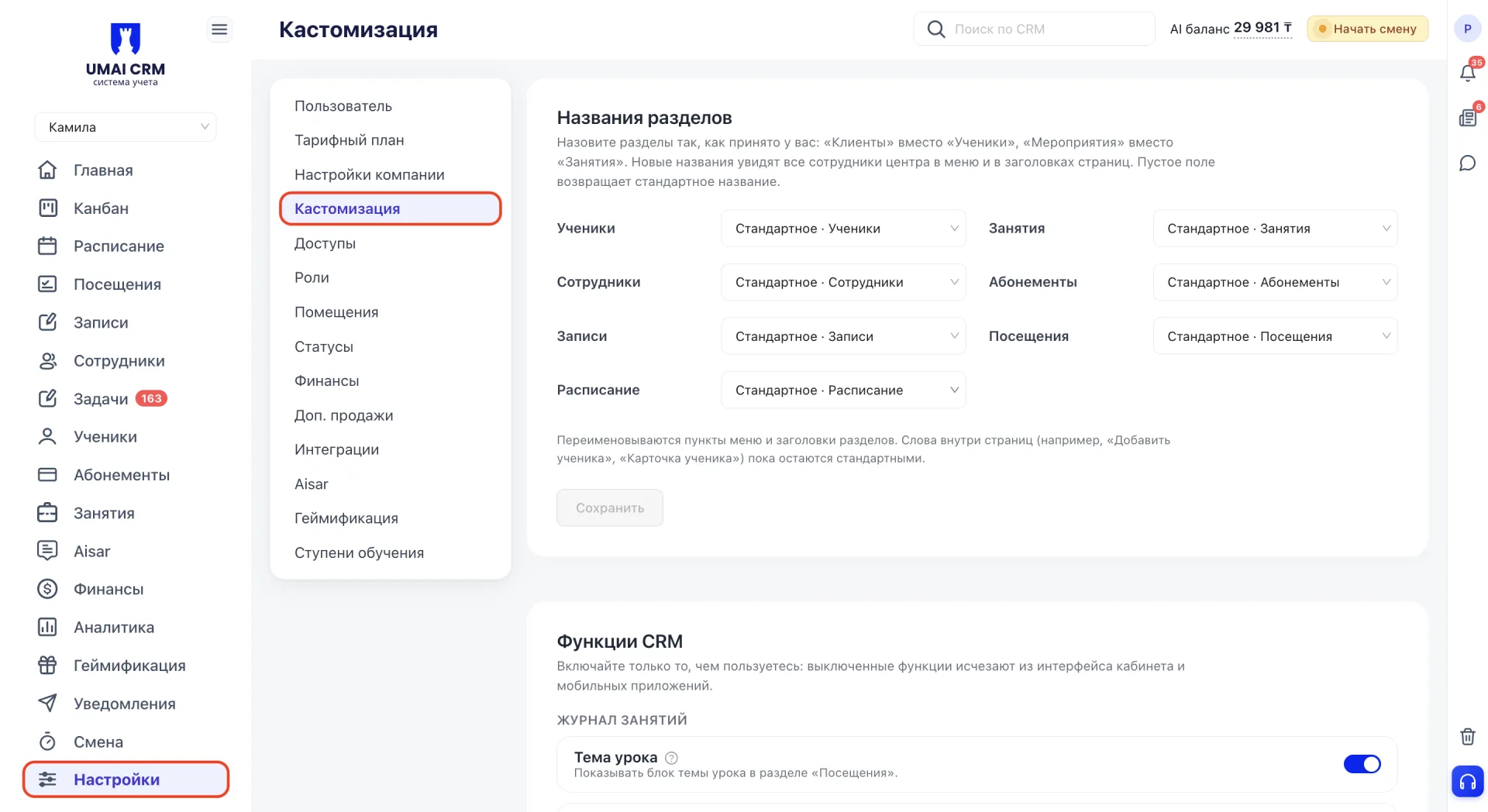Open the chat bubble icon
Screen dimensions: 1488x812
tap(1468, 163)
